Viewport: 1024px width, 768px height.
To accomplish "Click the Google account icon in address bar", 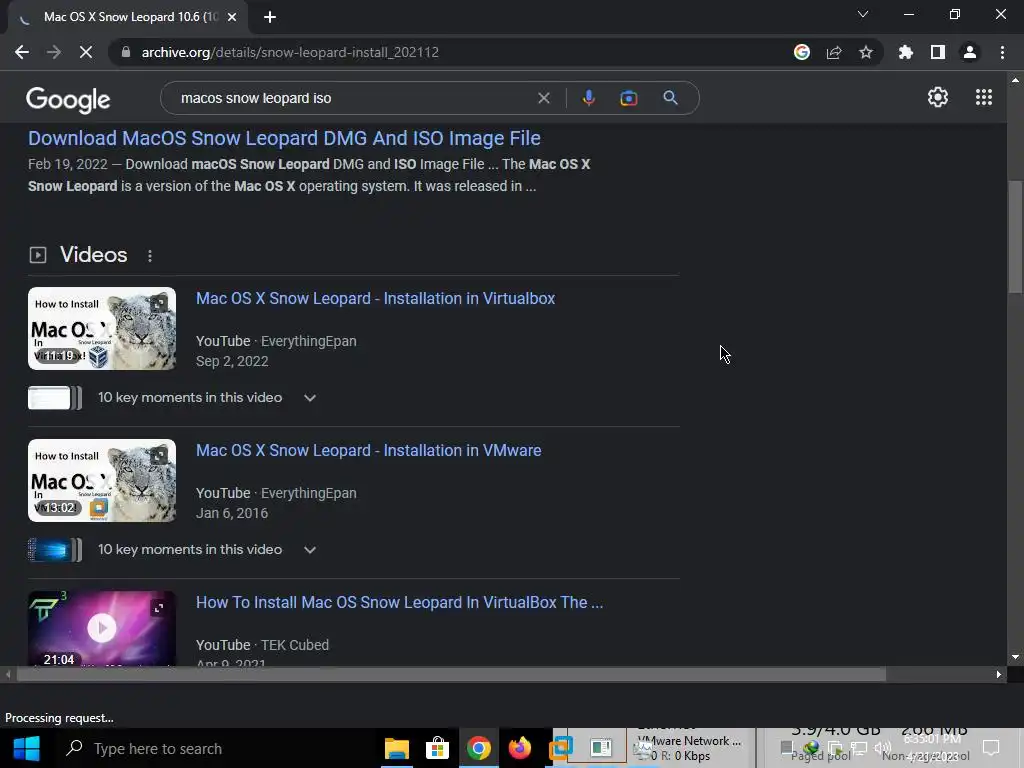I will [802, 52].
